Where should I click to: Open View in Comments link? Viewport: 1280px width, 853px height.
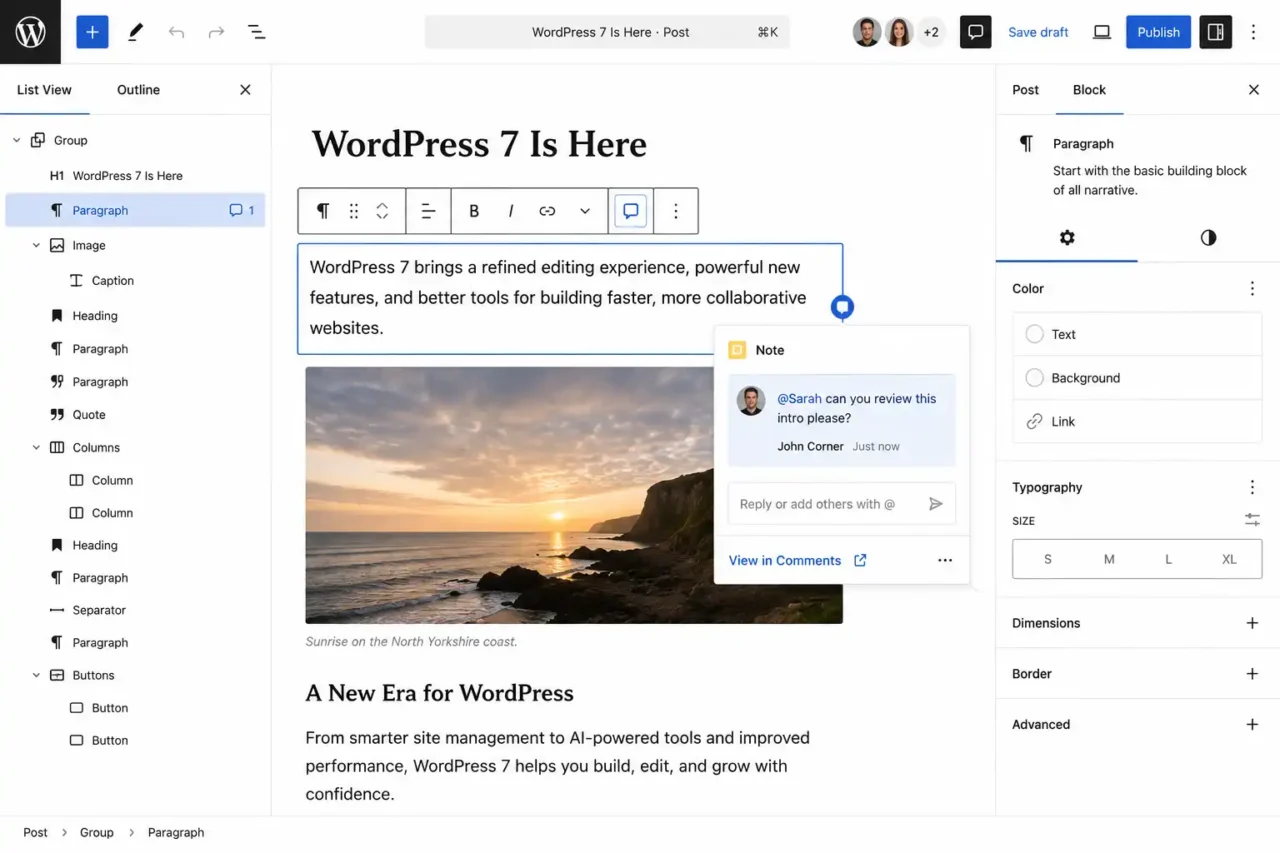(797, 560)
